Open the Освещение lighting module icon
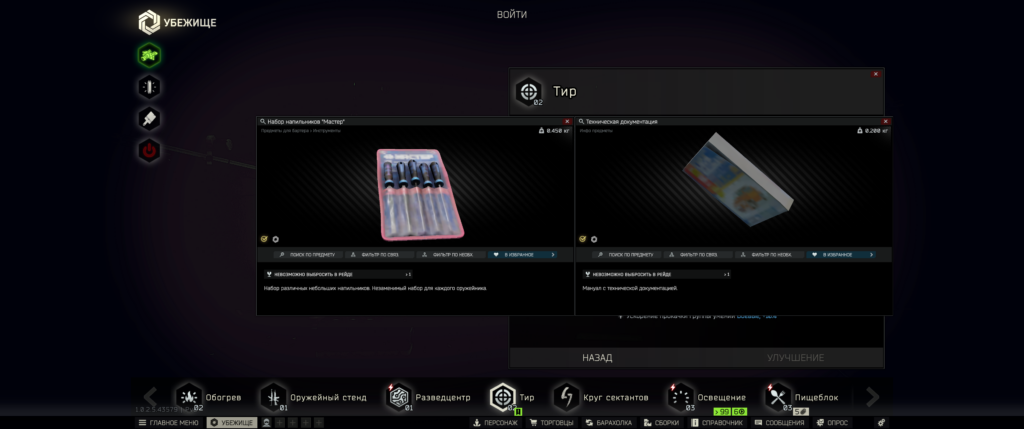Viewport: 1024px width, 429px height. [682, 397]
